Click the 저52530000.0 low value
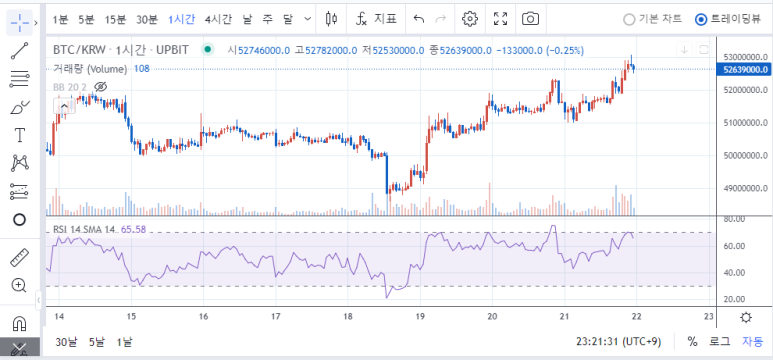Viewport: 773px width, 360px height. 393,50
